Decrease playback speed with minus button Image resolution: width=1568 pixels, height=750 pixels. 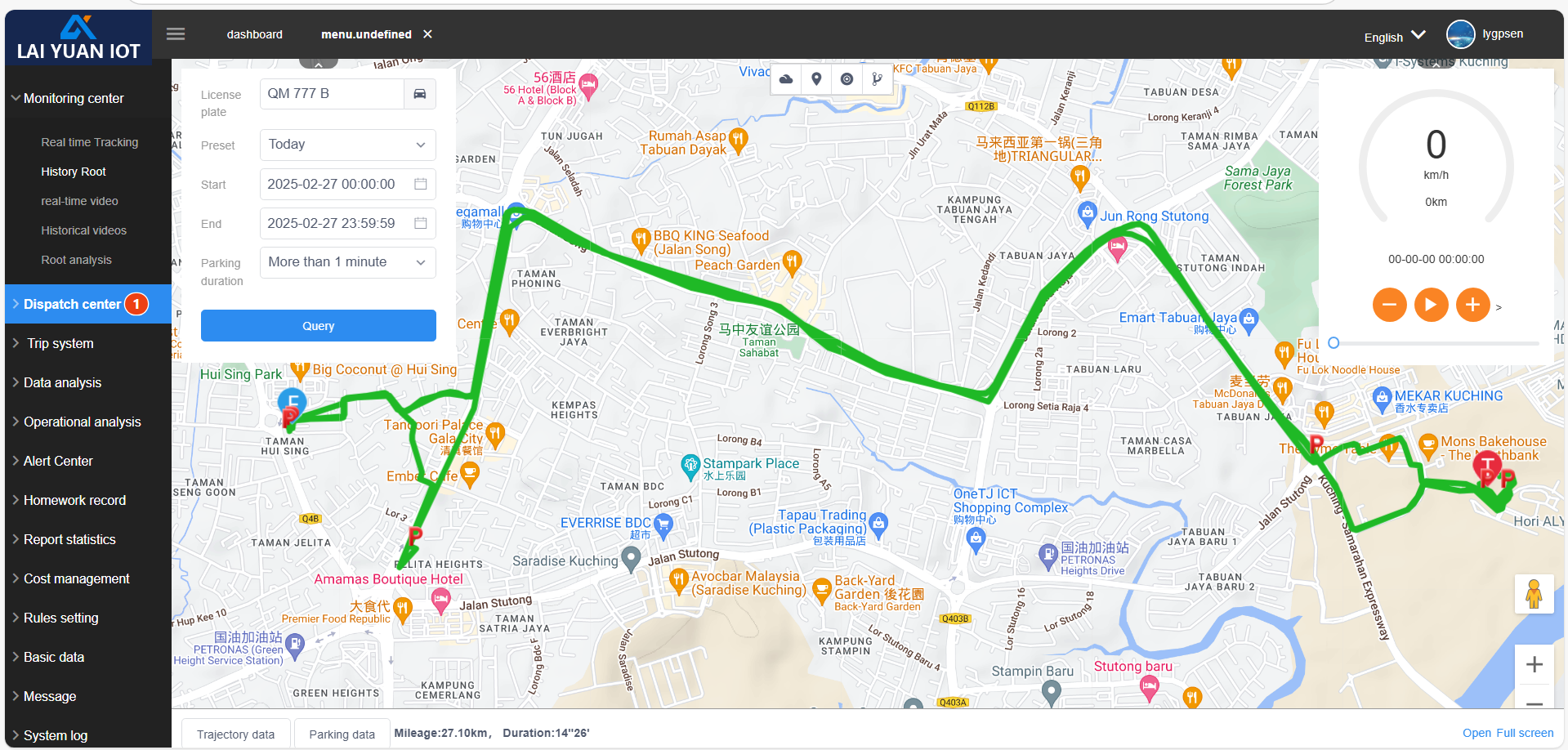coord(1389,305)
